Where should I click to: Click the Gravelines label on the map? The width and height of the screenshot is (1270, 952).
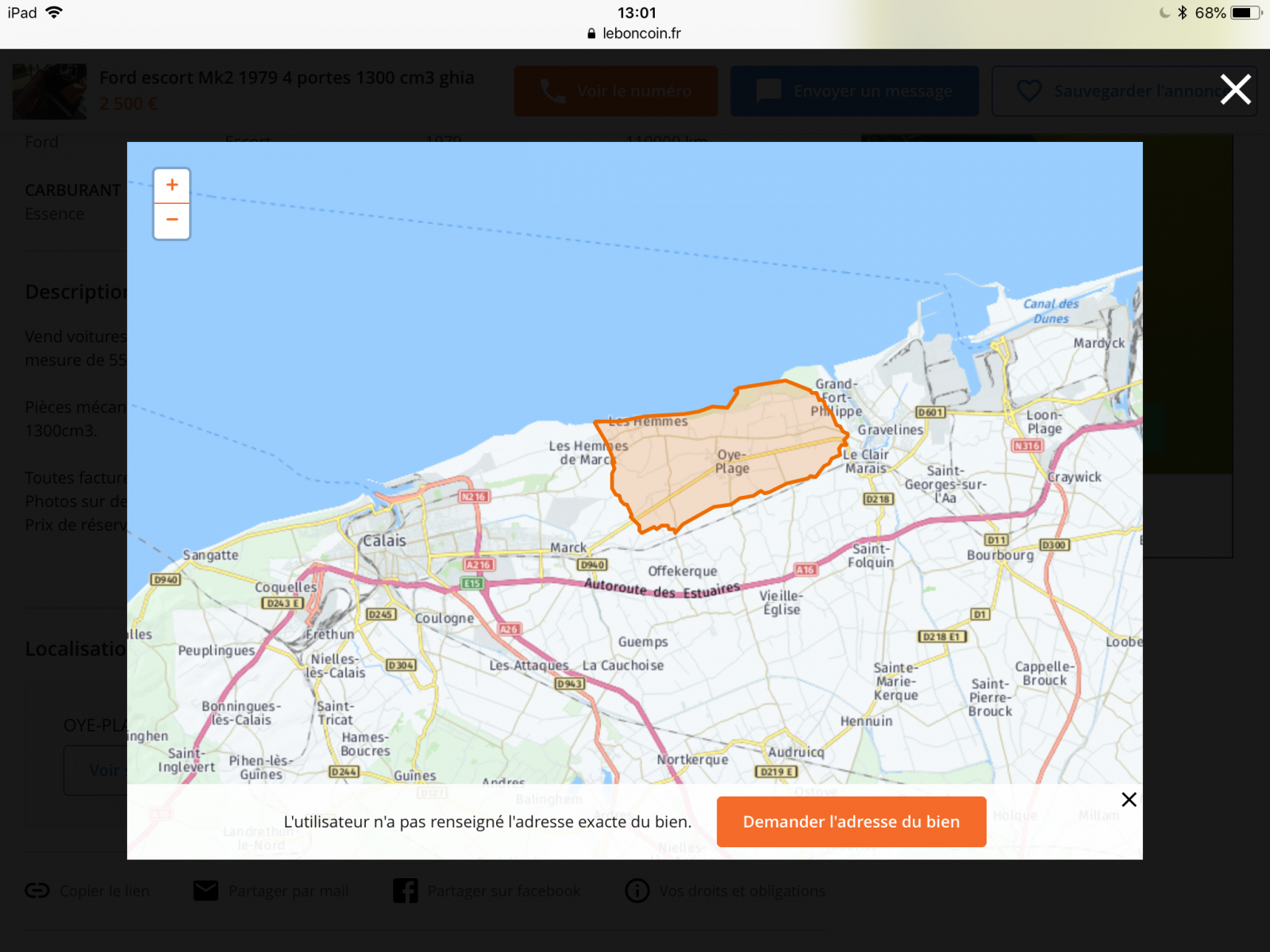891,429
